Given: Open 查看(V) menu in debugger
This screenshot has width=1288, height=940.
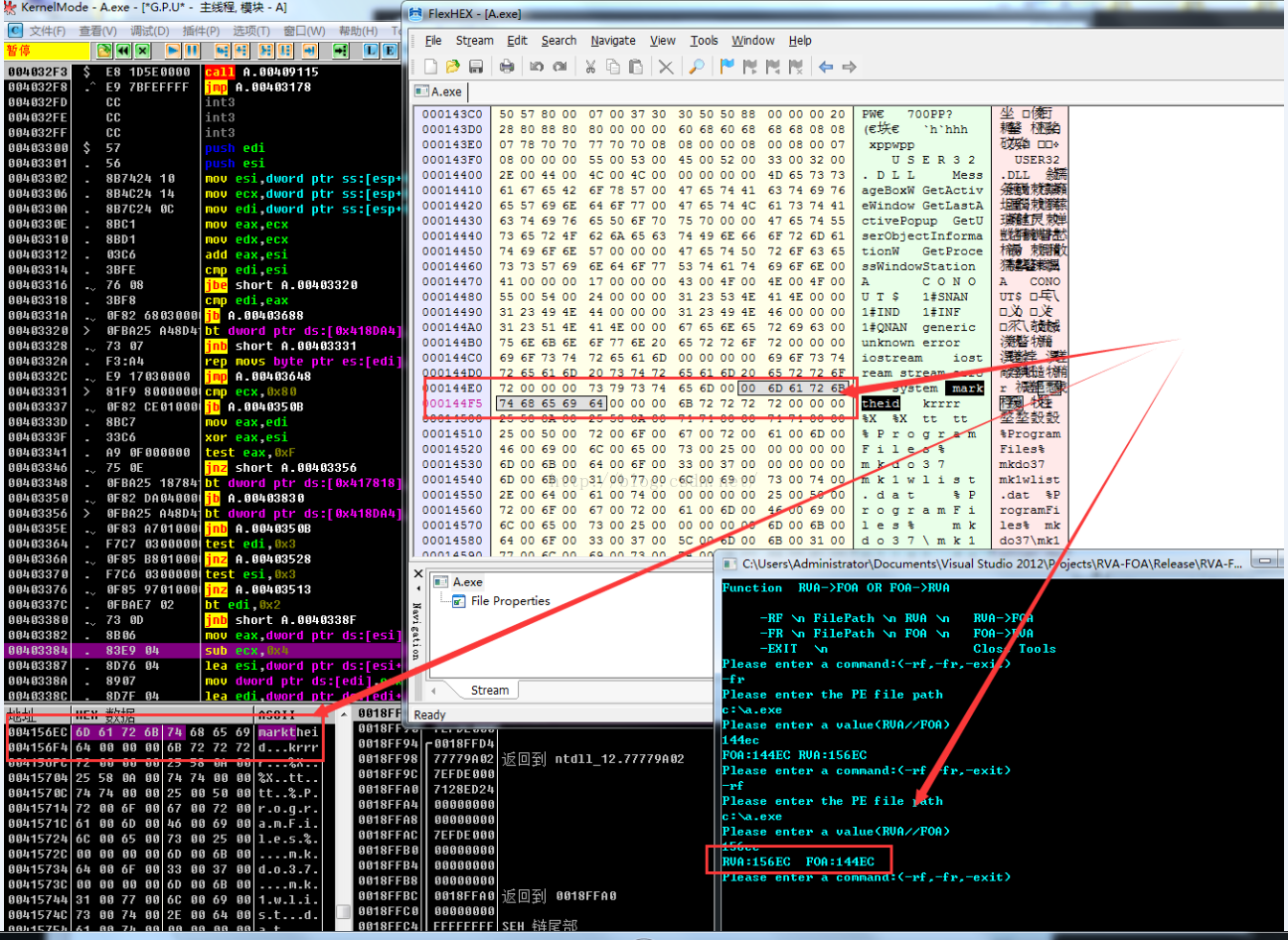Looking at the screenshot, I should pyautogui.click(x=97, y=31).
